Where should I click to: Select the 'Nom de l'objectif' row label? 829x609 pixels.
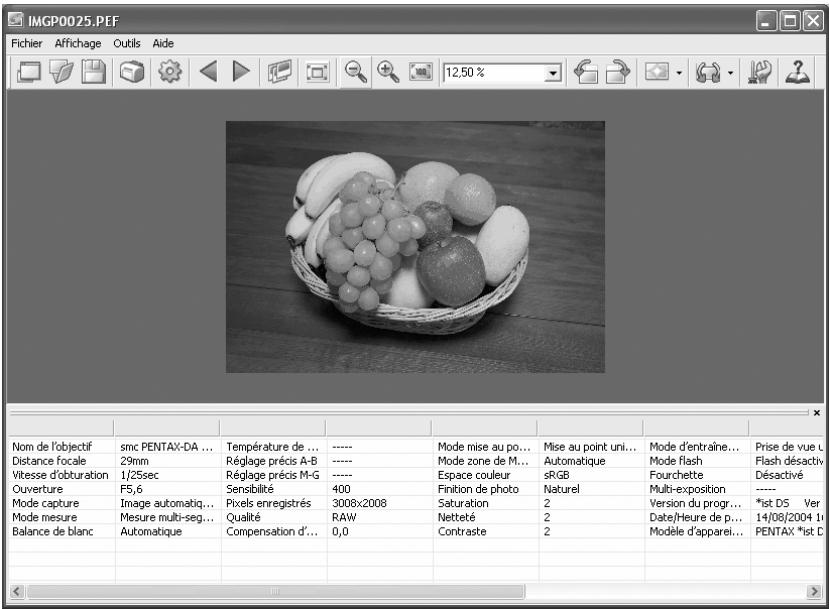point(52,447)
